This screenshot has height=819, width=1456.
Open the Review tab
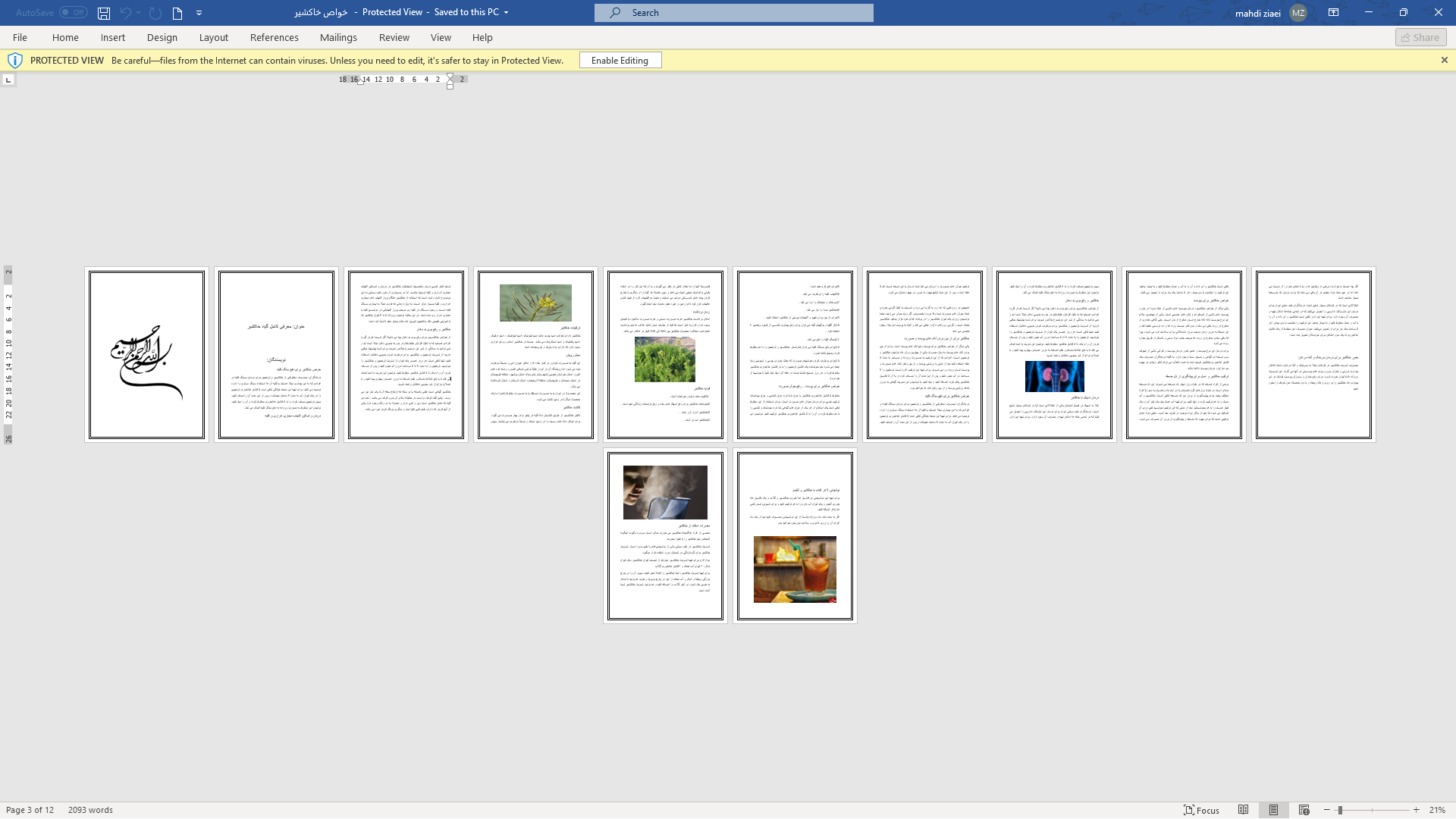click(x=394, y=37)
